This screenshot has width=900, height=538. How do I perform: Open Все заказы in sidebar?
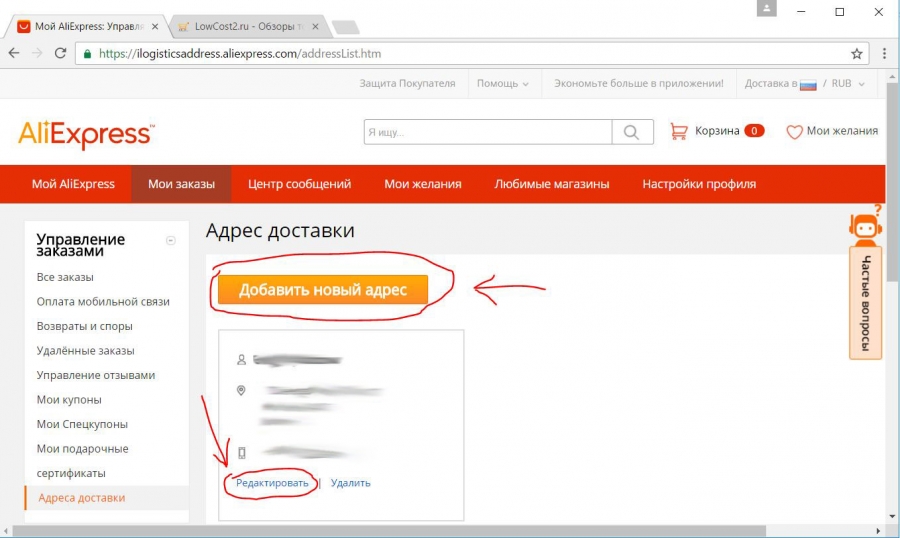pos(65,277)
